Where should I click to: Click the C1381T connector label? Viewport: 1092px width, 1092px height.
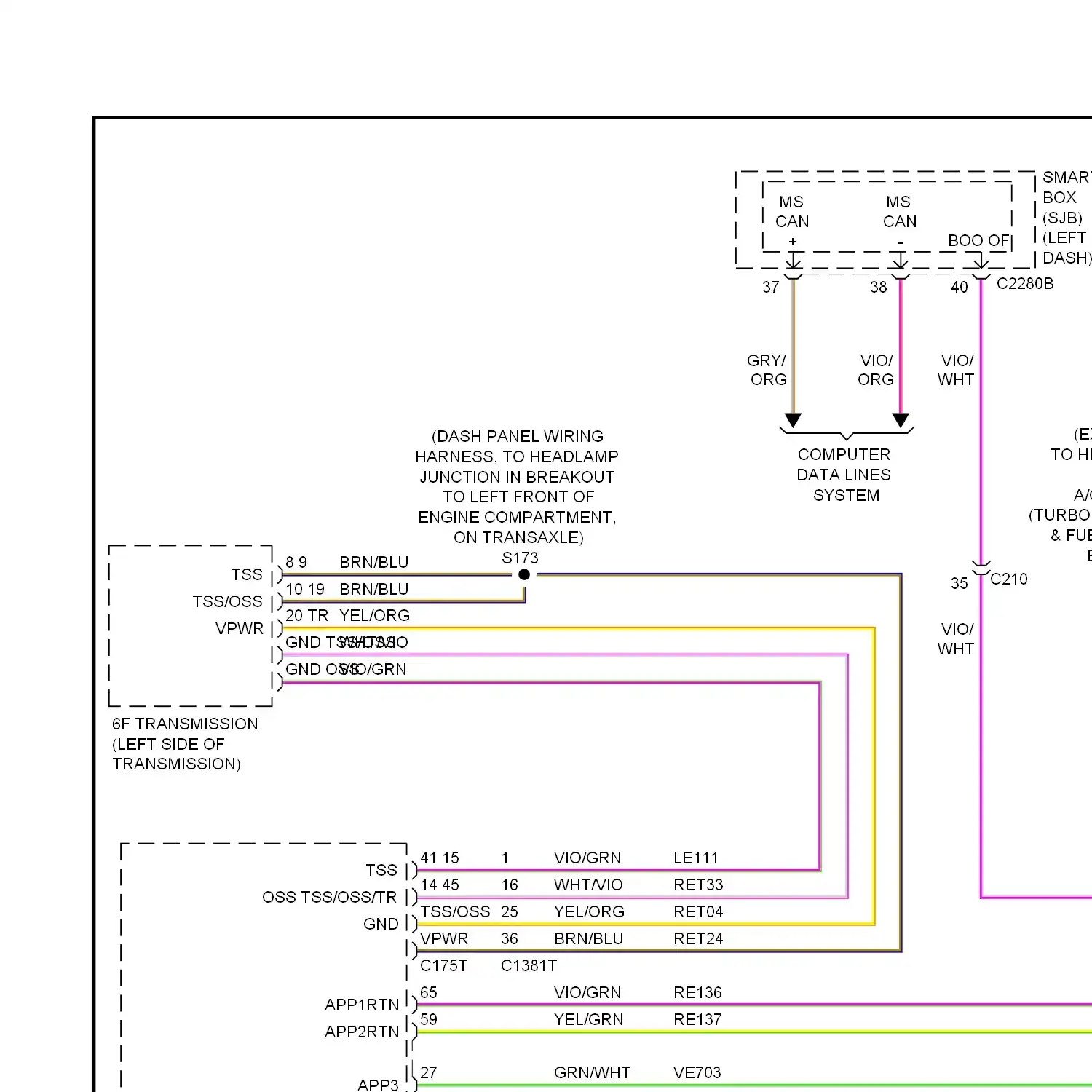pyautogui.click(x=529, y=965)
